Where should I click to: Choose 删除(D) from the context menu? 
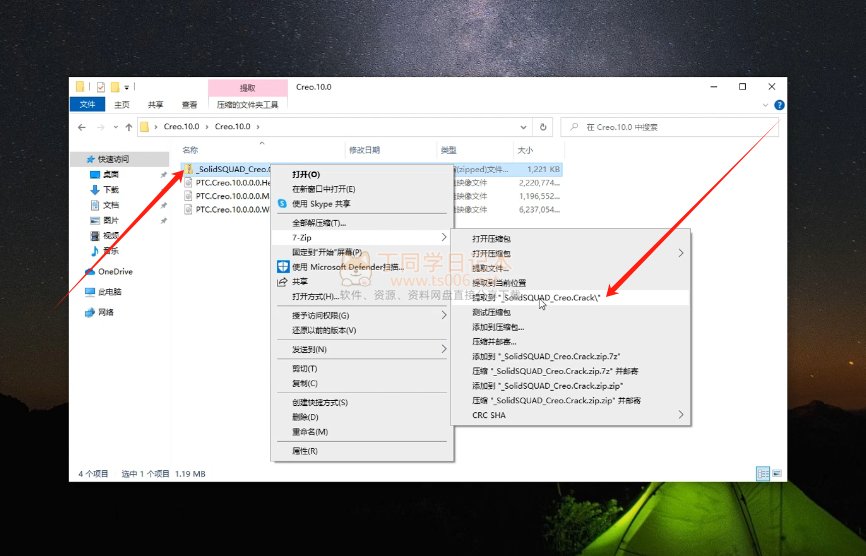coord(305,417)
